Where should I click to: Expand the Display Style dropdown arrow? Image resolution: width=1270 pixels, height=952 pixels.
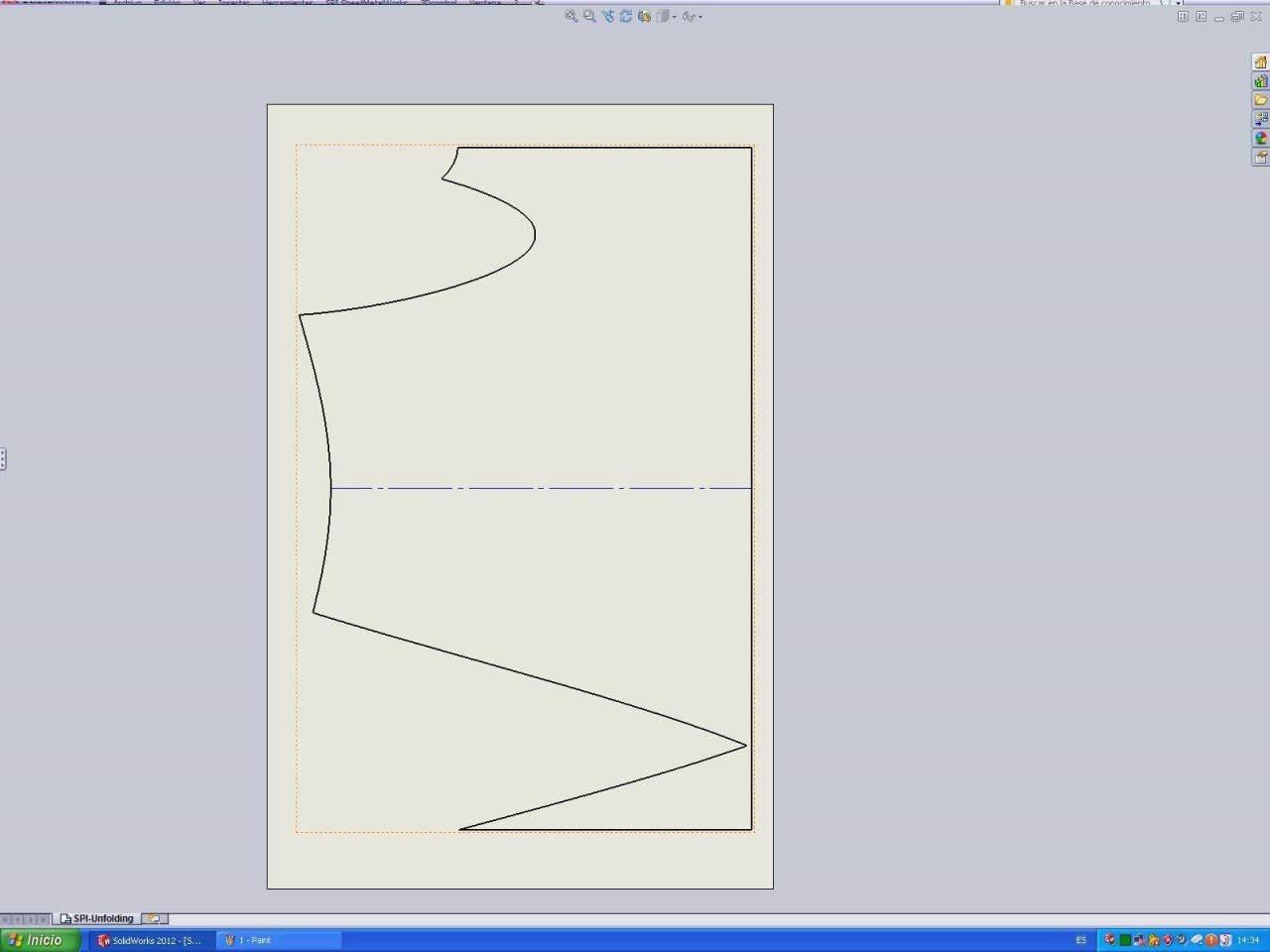674,17
